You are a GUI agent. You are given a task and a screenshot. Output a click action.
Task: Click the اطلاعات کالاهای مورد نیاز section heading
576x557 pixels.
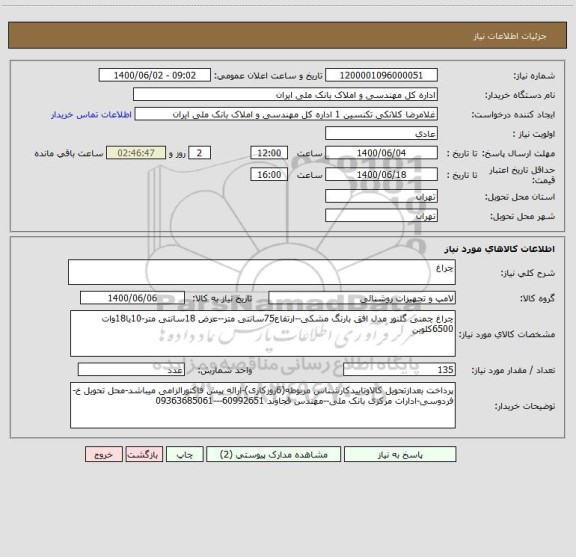point(500,249)
